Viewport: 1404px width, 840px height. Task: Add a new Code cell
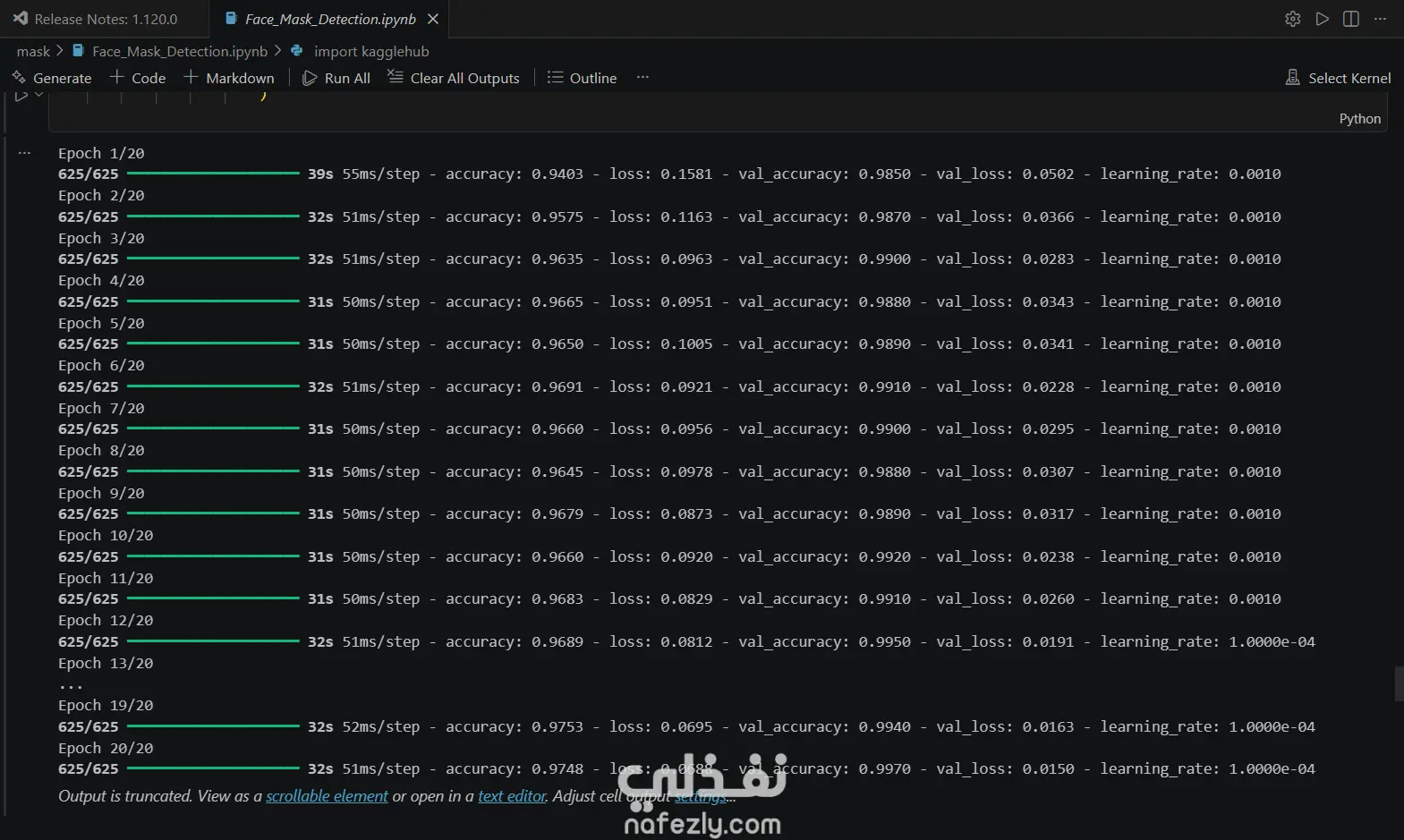(x=138, y=78)
